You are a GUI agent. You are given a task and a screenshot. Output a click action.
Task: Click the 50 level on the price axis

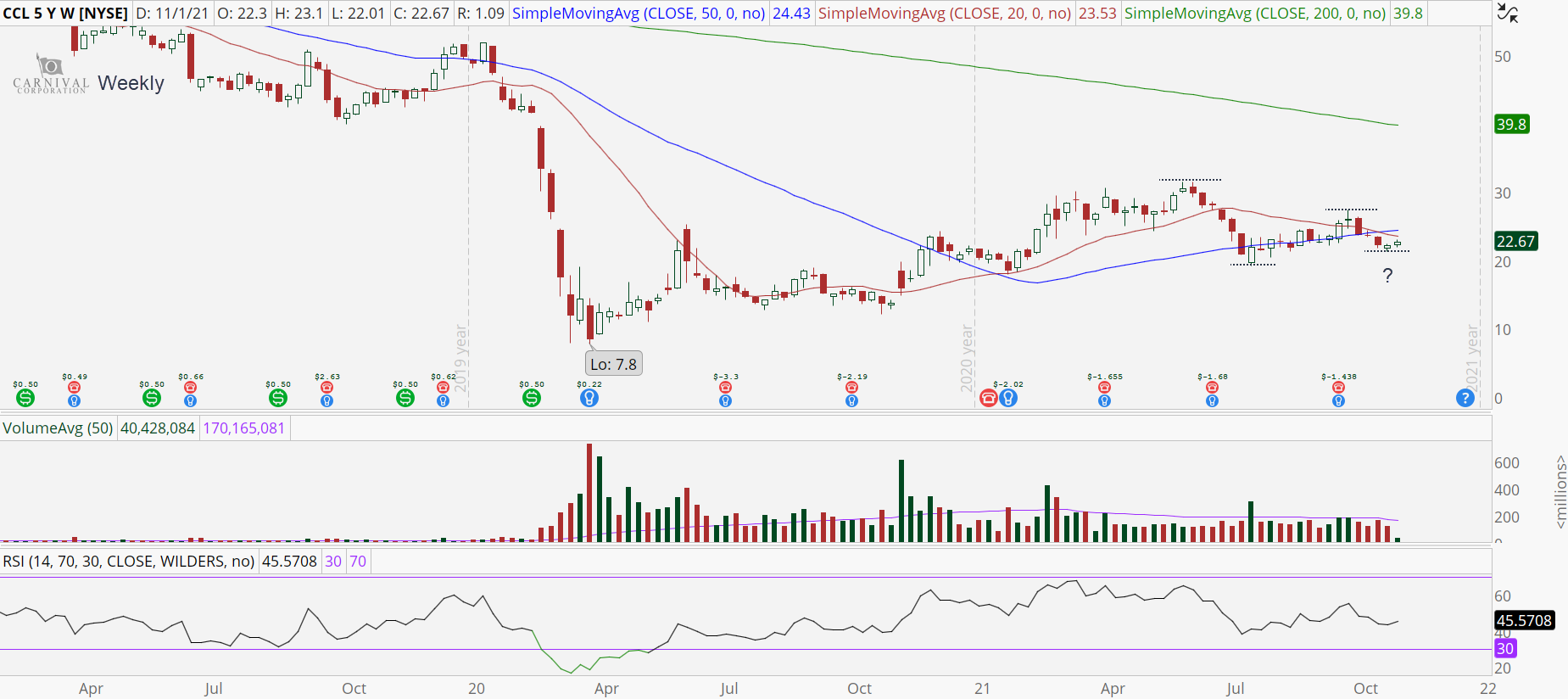click(1503, 57)
